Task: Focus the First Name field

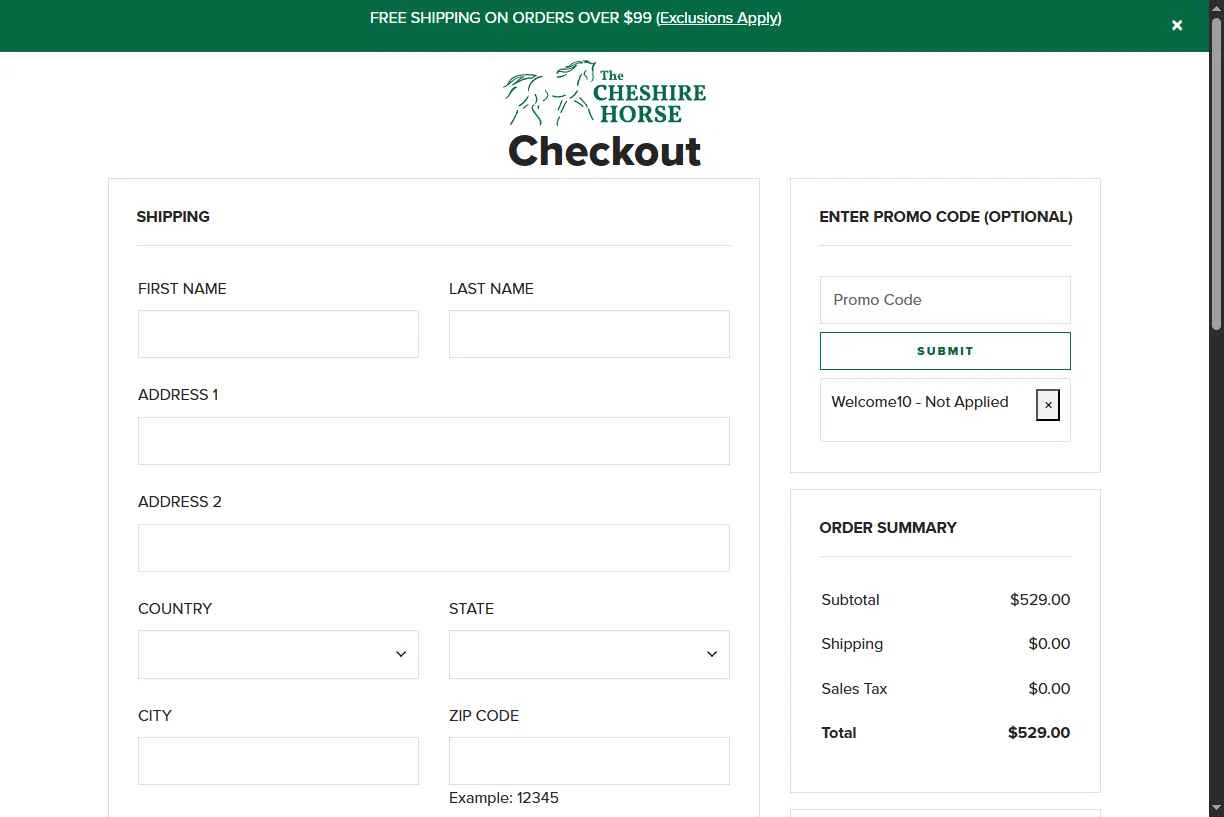Action: click(x=278, y=334)
